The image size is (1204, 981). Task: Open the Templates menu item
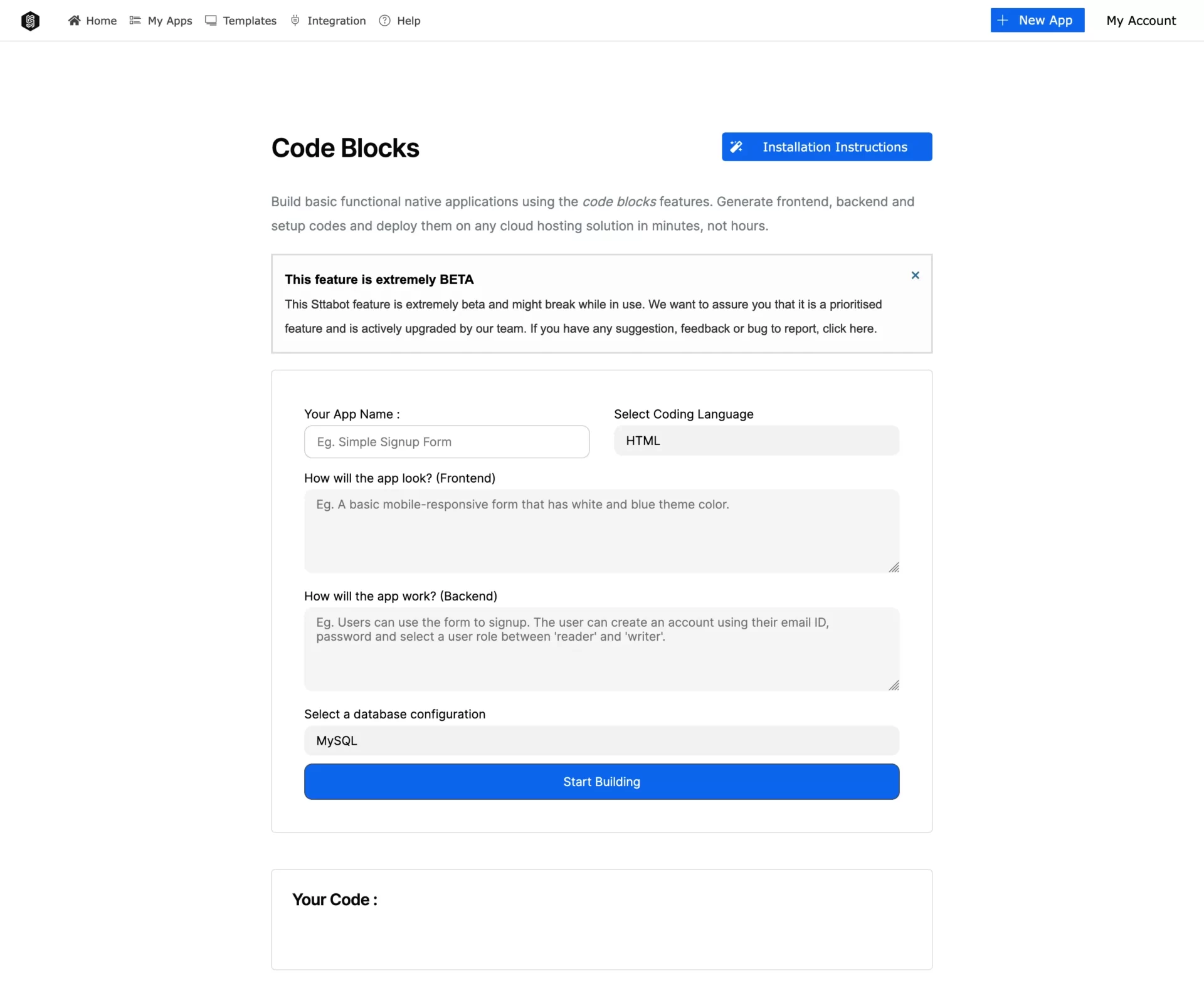249,21
